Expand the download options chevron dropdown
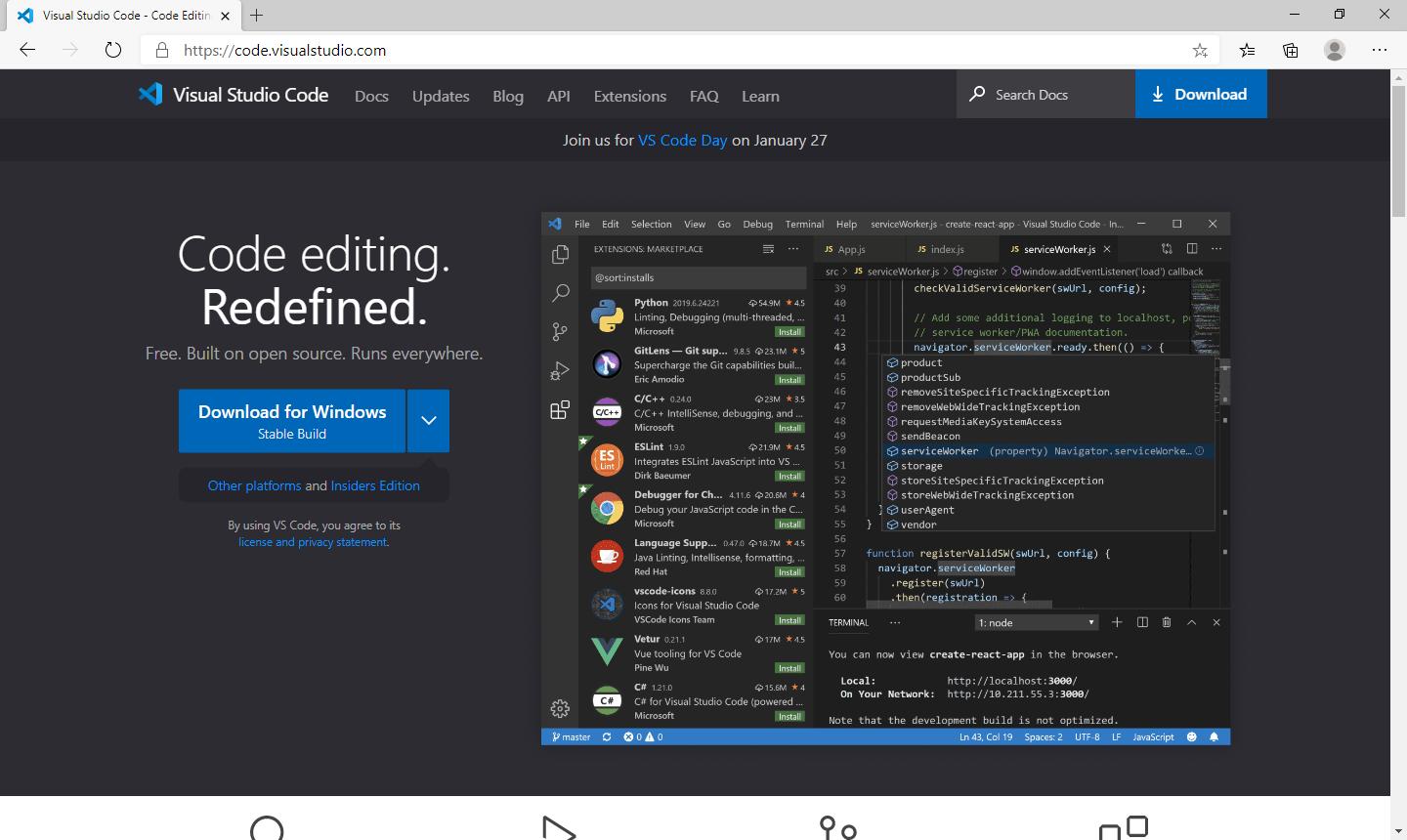 coord(428,421)
